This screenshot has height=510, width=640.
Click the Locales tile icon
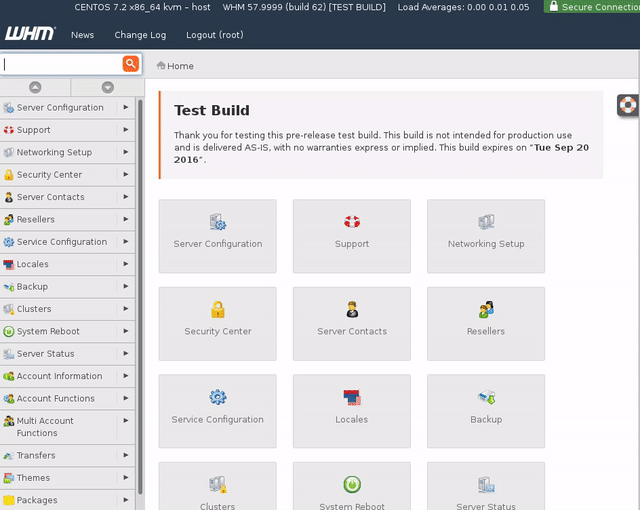coord(352,397)
